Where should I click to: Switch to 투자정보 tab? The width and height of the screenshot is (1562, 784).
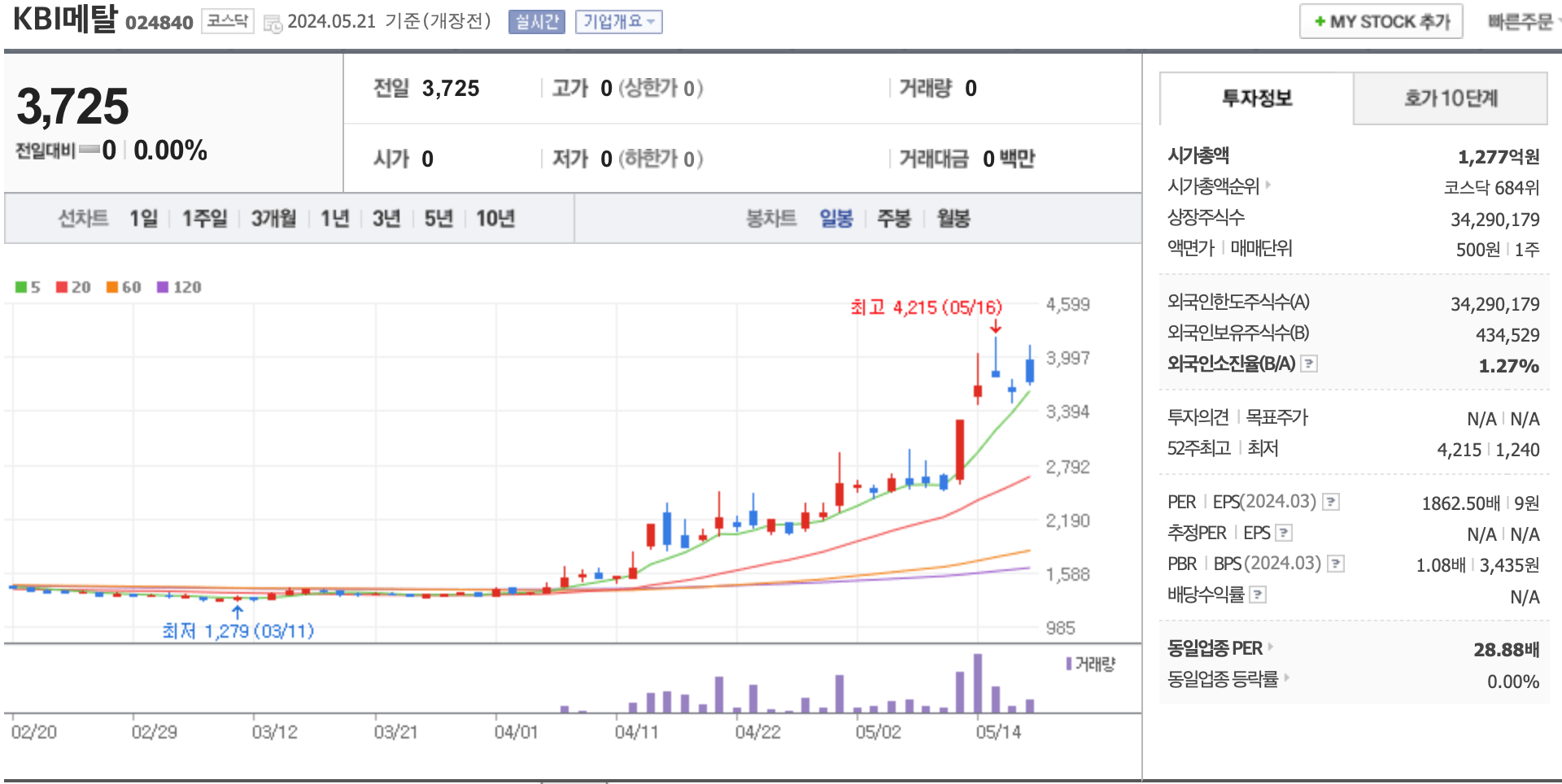(1257, 98)
